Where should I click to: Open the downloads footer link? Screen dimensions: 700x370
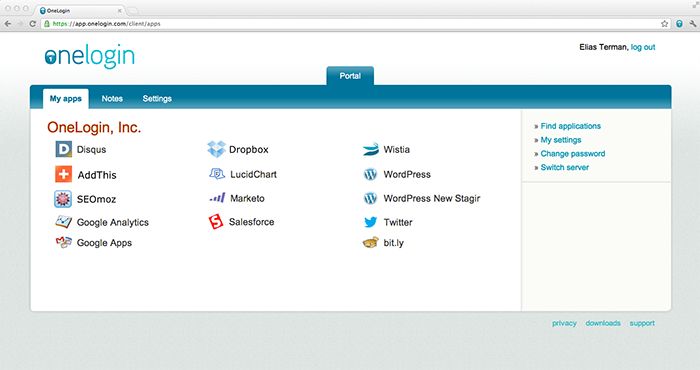[603, 323]
